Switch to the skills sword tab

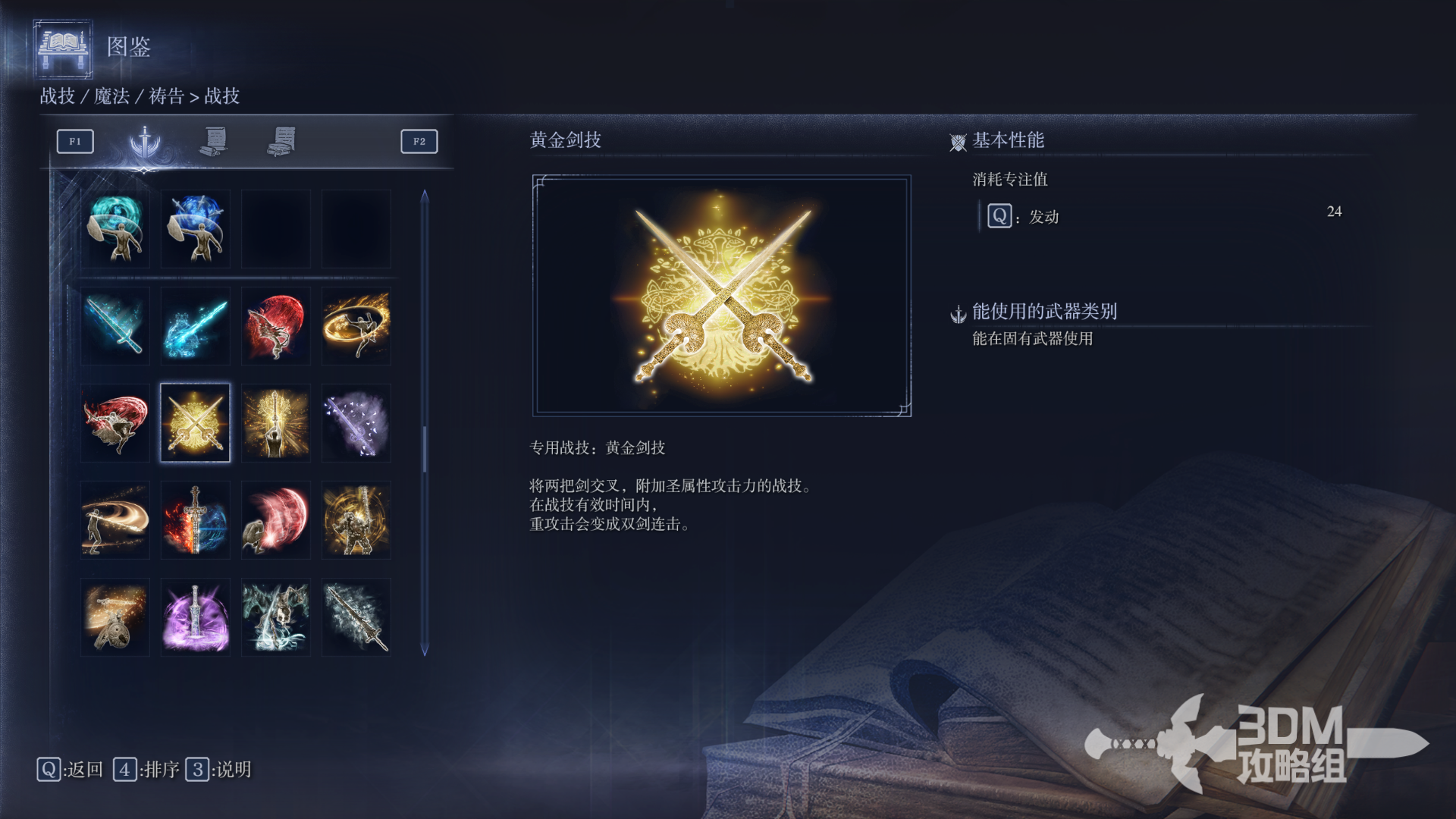tap(144, 142)
